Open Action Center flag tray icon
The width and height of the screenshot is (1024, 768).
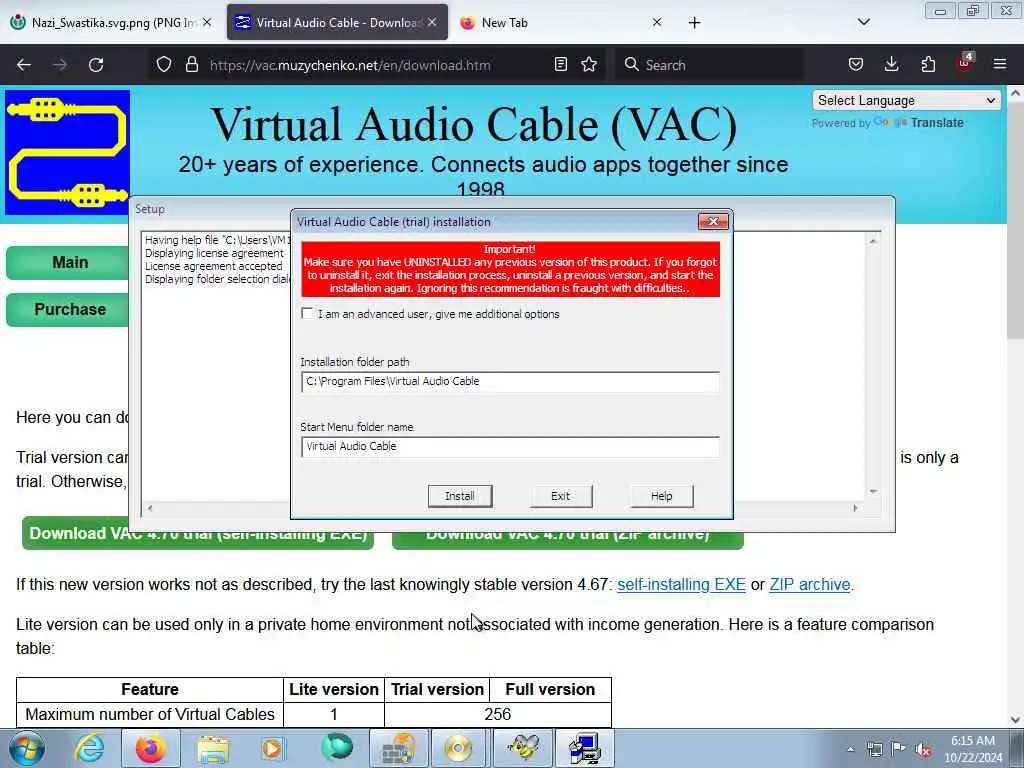point(899,749)
